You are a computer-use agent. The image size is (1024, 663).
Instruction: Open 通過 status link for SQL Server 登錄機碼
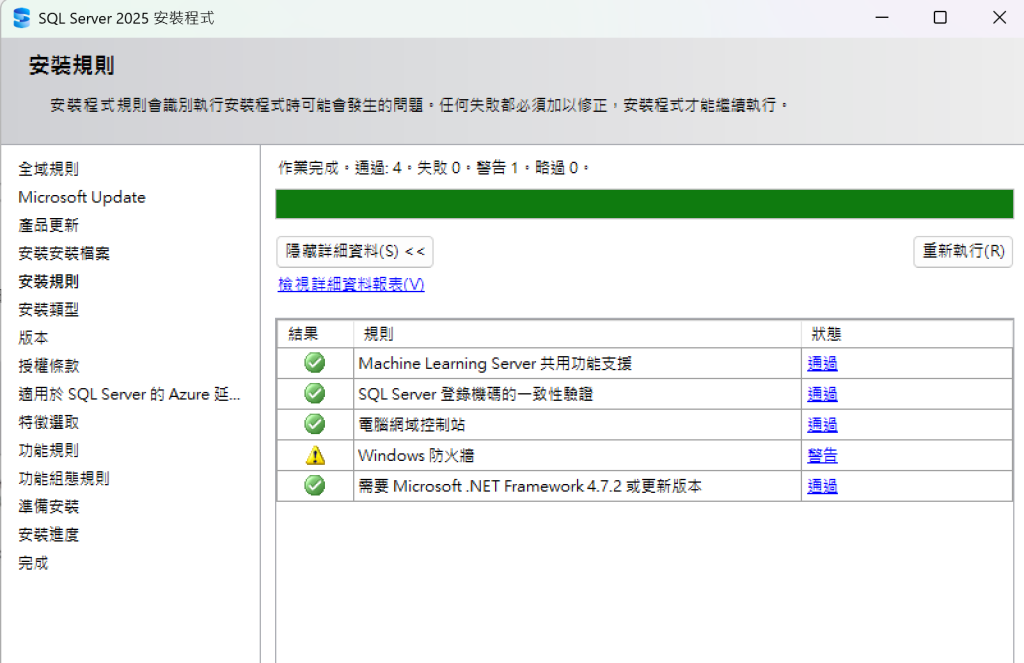pos(822,394)
